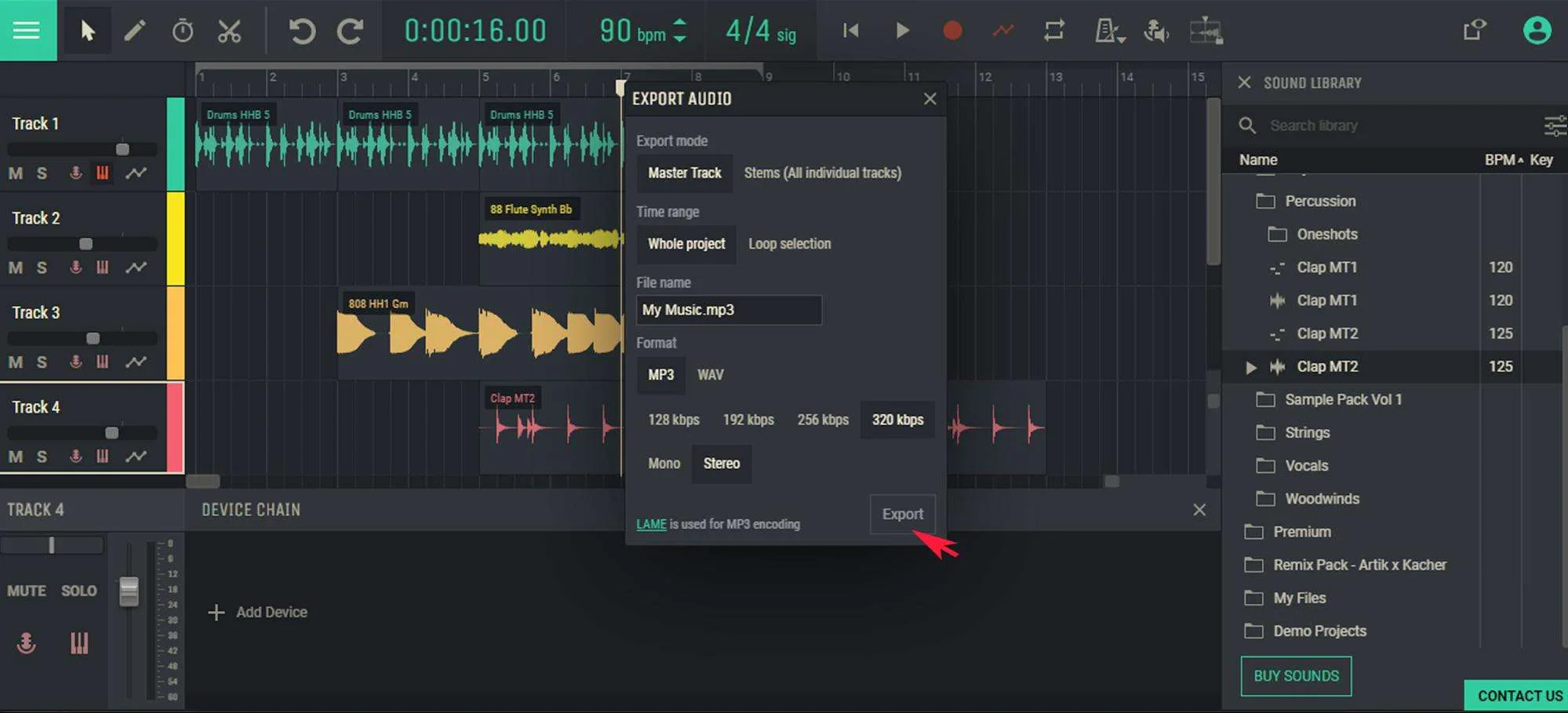Open the LAME encoder link

pos(651,524)
